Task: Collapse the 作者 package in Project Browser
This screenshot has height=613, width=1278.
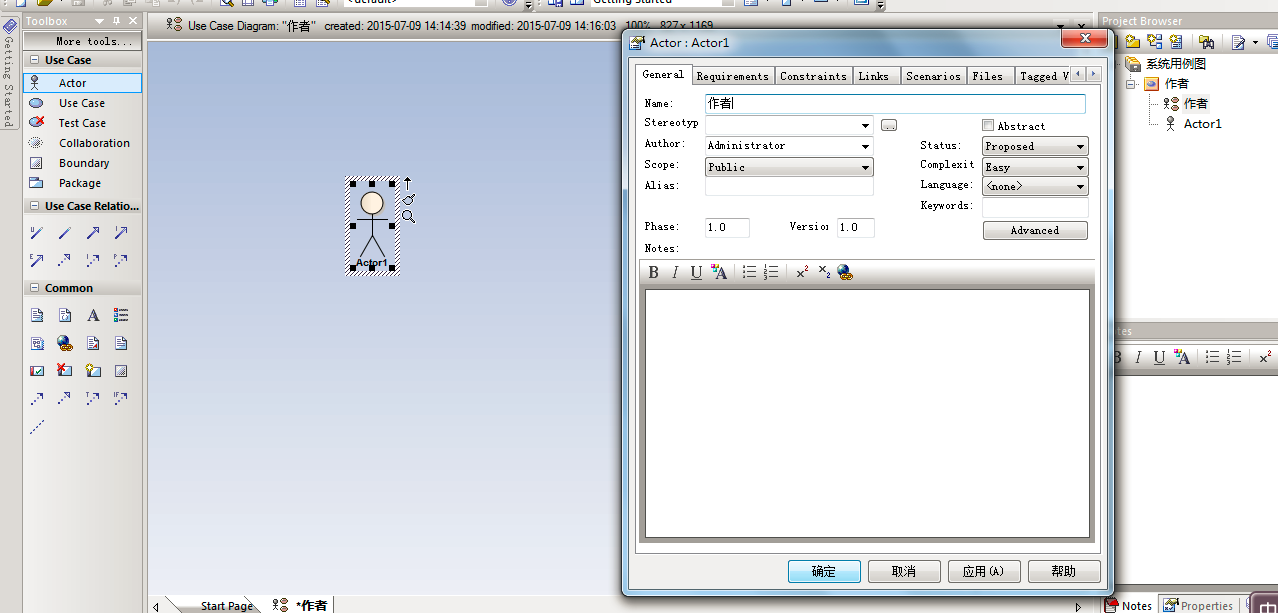Action: tap(1131, 84)
